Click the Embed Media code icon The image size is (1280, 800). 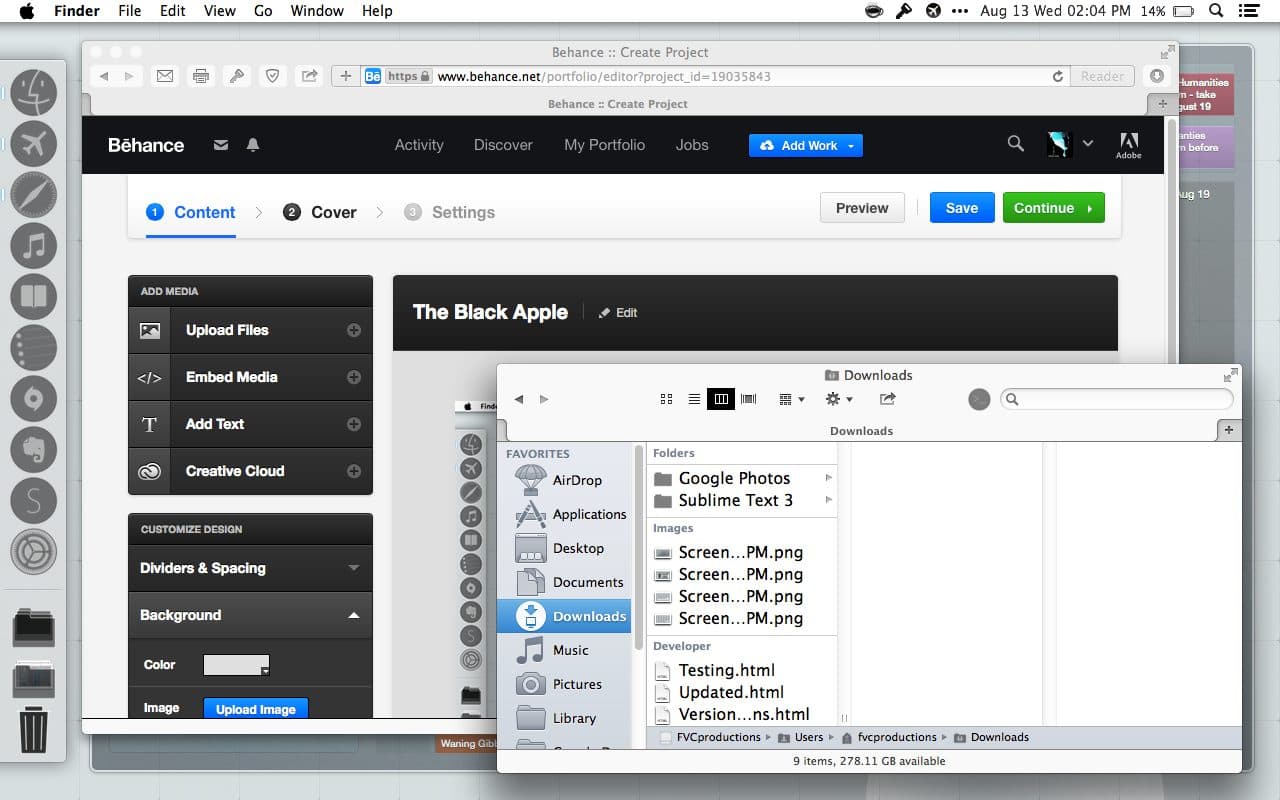[x=149, y=378]
